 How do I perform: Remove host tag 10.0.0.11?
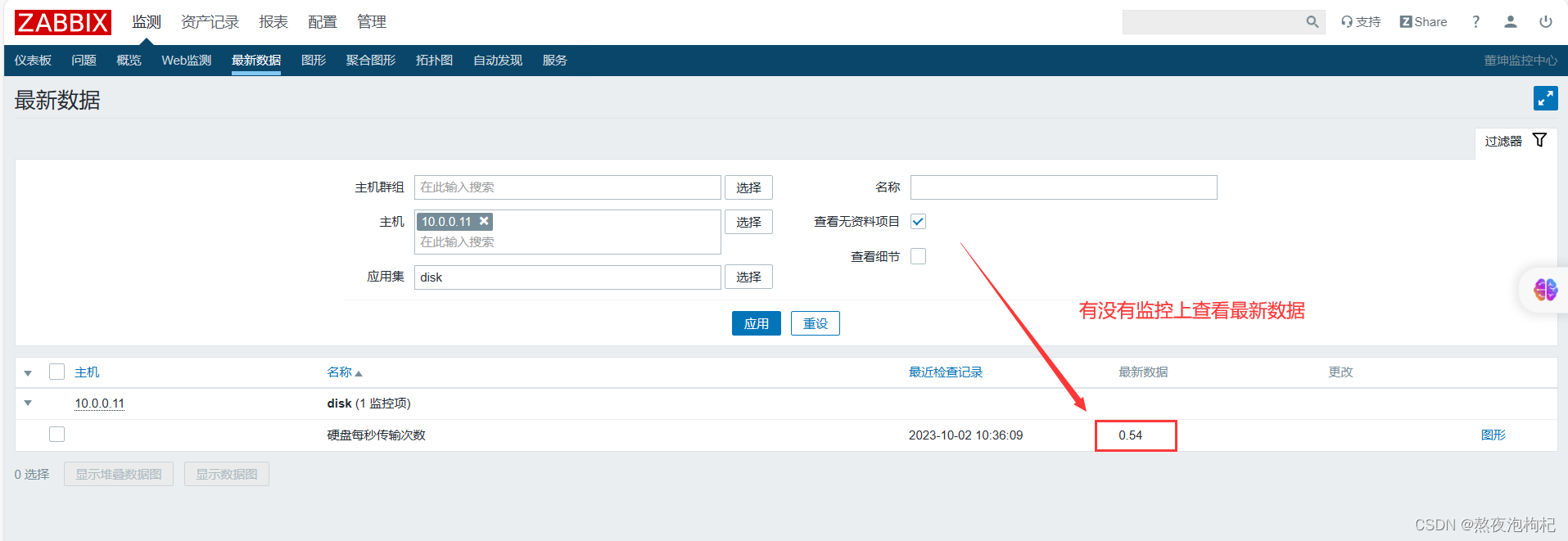coord(484,221)
